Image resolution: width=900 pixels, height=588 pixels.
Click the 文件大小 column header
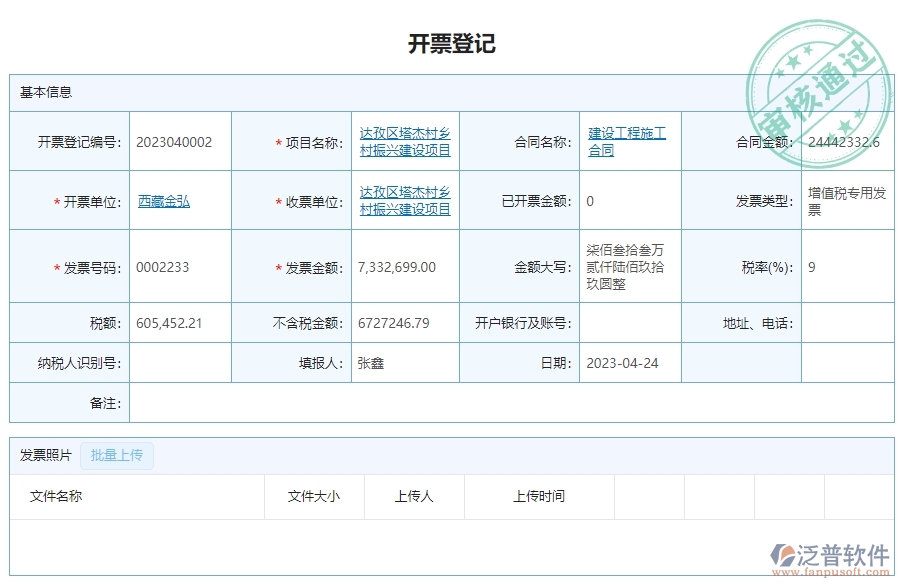[313, 496]
